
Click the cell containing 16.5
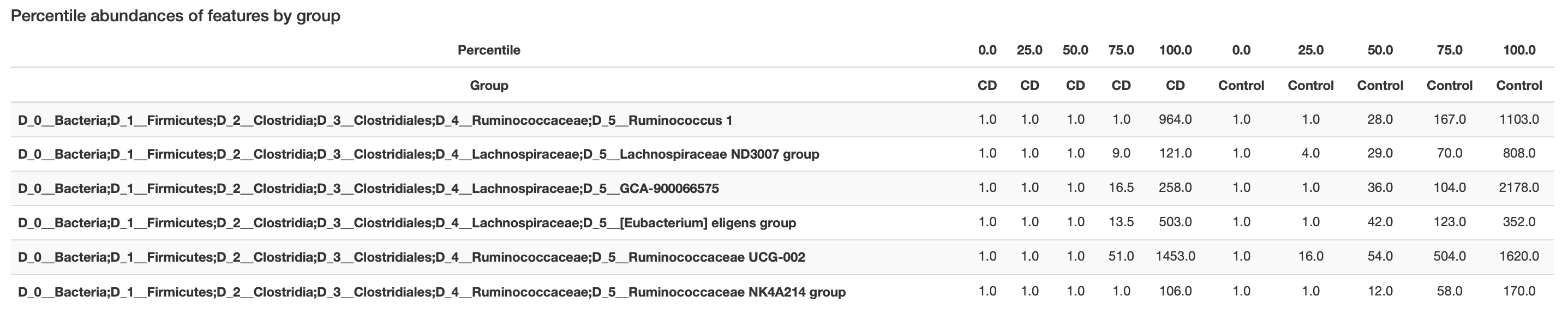click(1121, 188)
